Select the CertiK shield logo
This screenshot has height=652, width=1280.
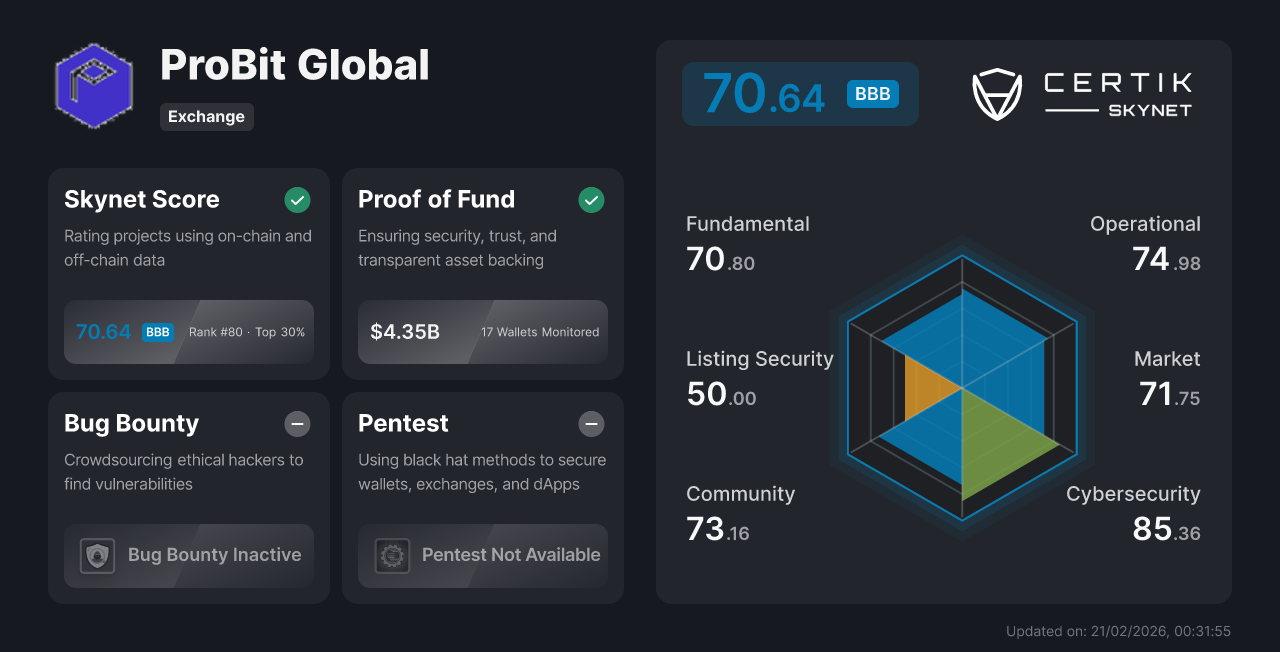coord(996,94)
